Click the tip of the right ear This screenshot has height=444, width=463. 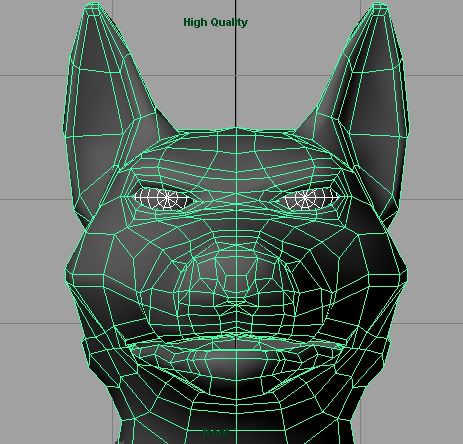click(x=378, y=6)
